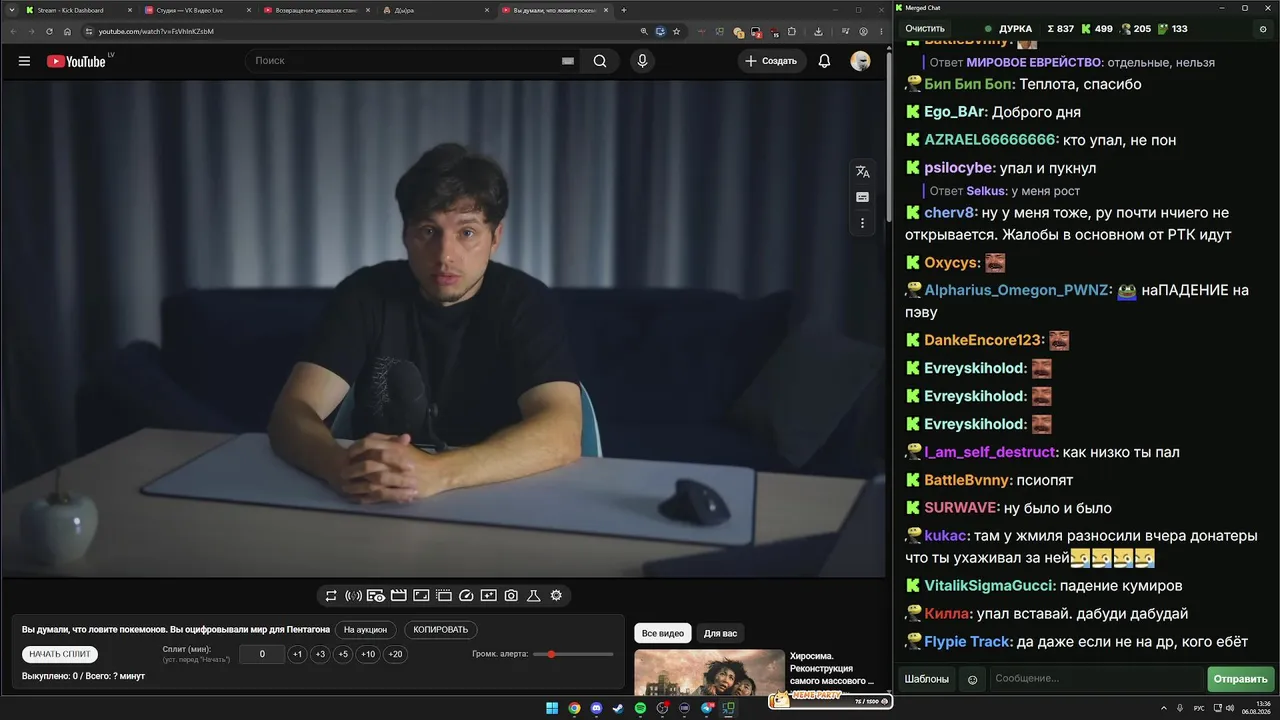Open the YouTube account avatar menu
This screenshot has height=720, width=1280.
point(860,61)
